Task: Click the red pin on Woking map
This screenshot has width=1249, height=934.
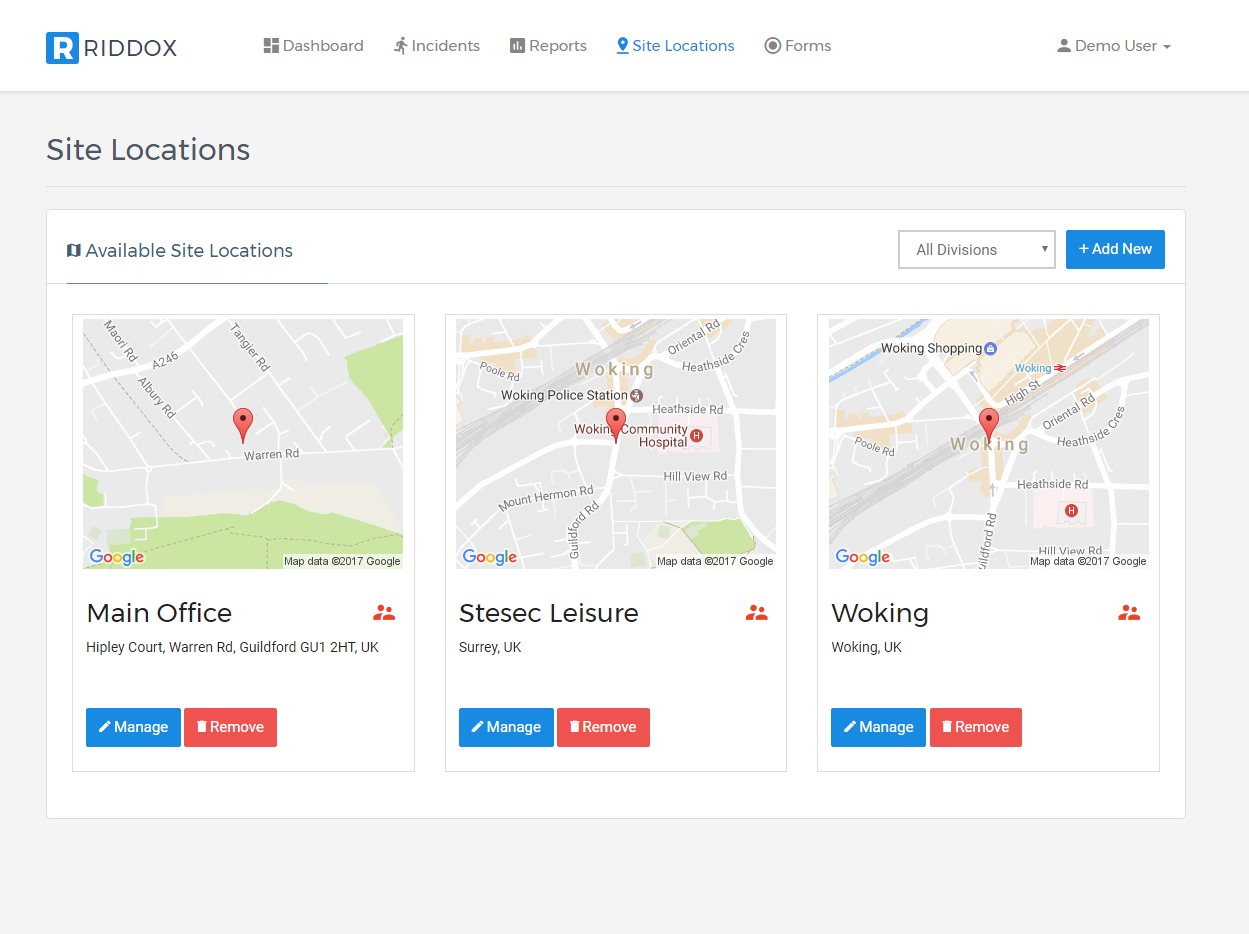Action: 989,424
